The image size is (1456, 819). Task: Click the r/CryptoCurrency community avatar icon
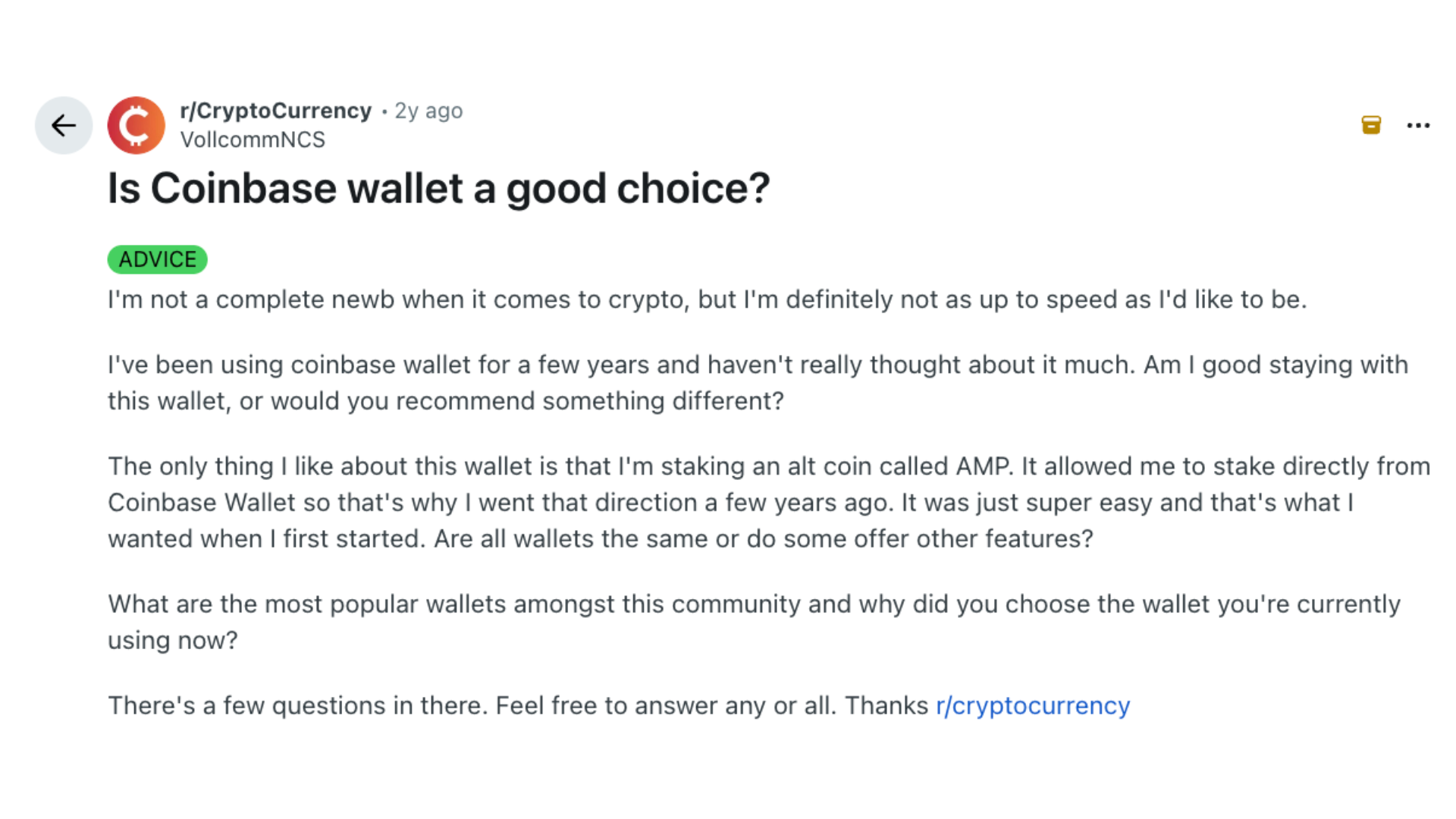(x=136, y=125)
